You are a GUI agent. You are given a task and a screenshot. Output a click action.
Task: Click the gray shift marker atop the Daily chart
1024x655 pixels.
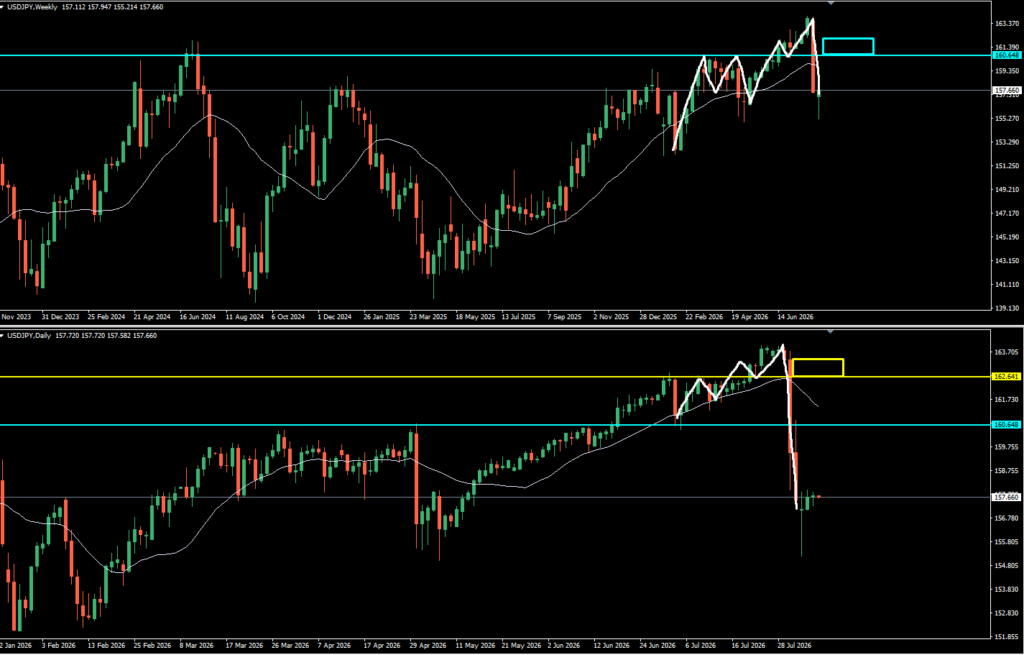(831, 332)
